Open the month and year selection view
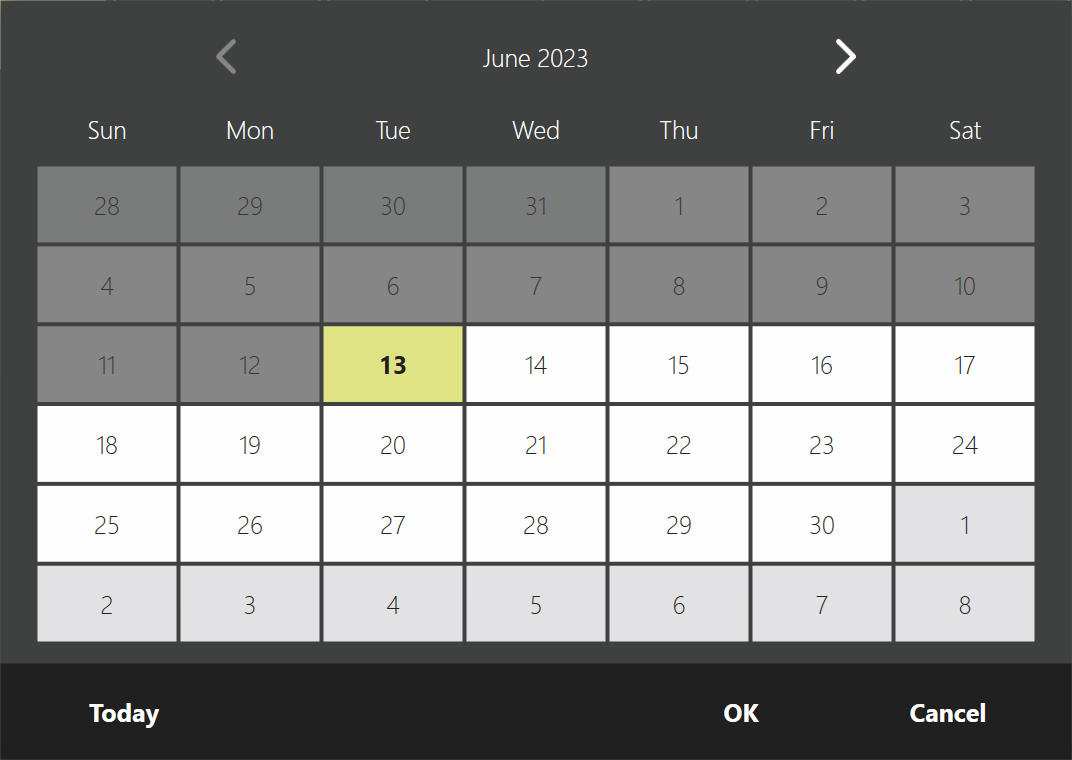This screenshot has width=1072, height=760. coord(535,58)
